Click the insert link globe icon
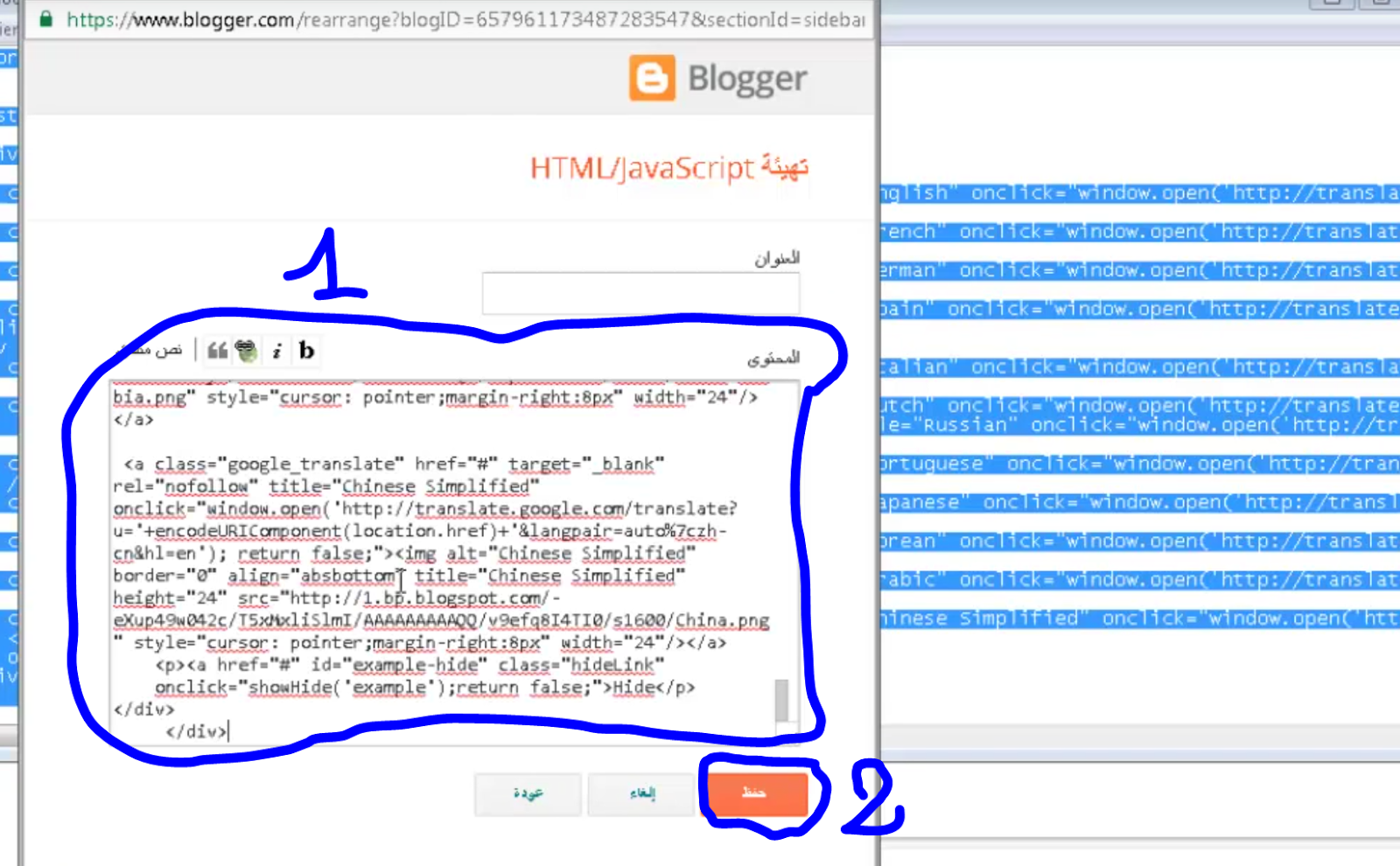This screenshot has height=866, width=1400. [247, 351]
